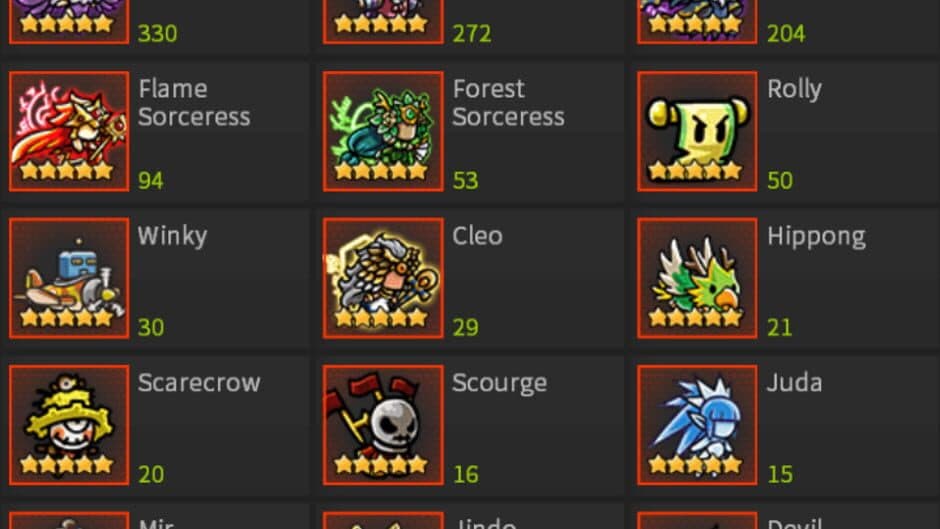Image resolution: width=940 pixels, height=529 pixels.
Task: Open the icon above the 204 count
Action: [697, 22]
